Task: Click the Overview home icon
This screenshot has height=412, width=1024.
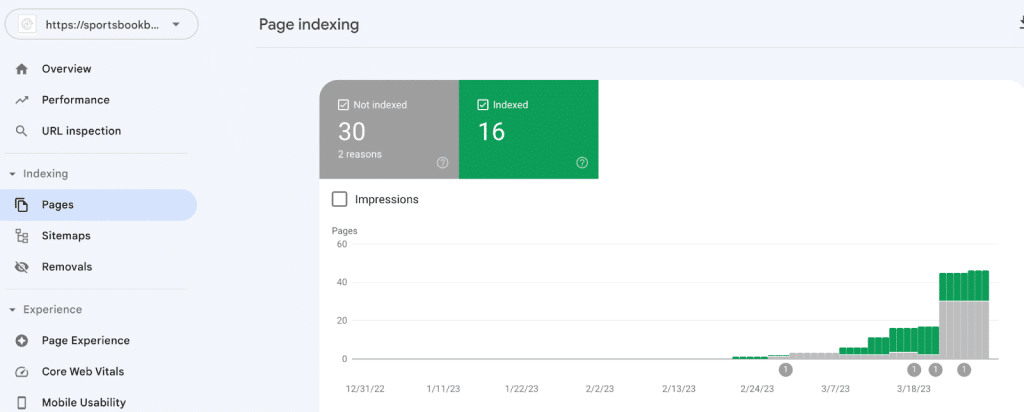Action: point(22,69)
